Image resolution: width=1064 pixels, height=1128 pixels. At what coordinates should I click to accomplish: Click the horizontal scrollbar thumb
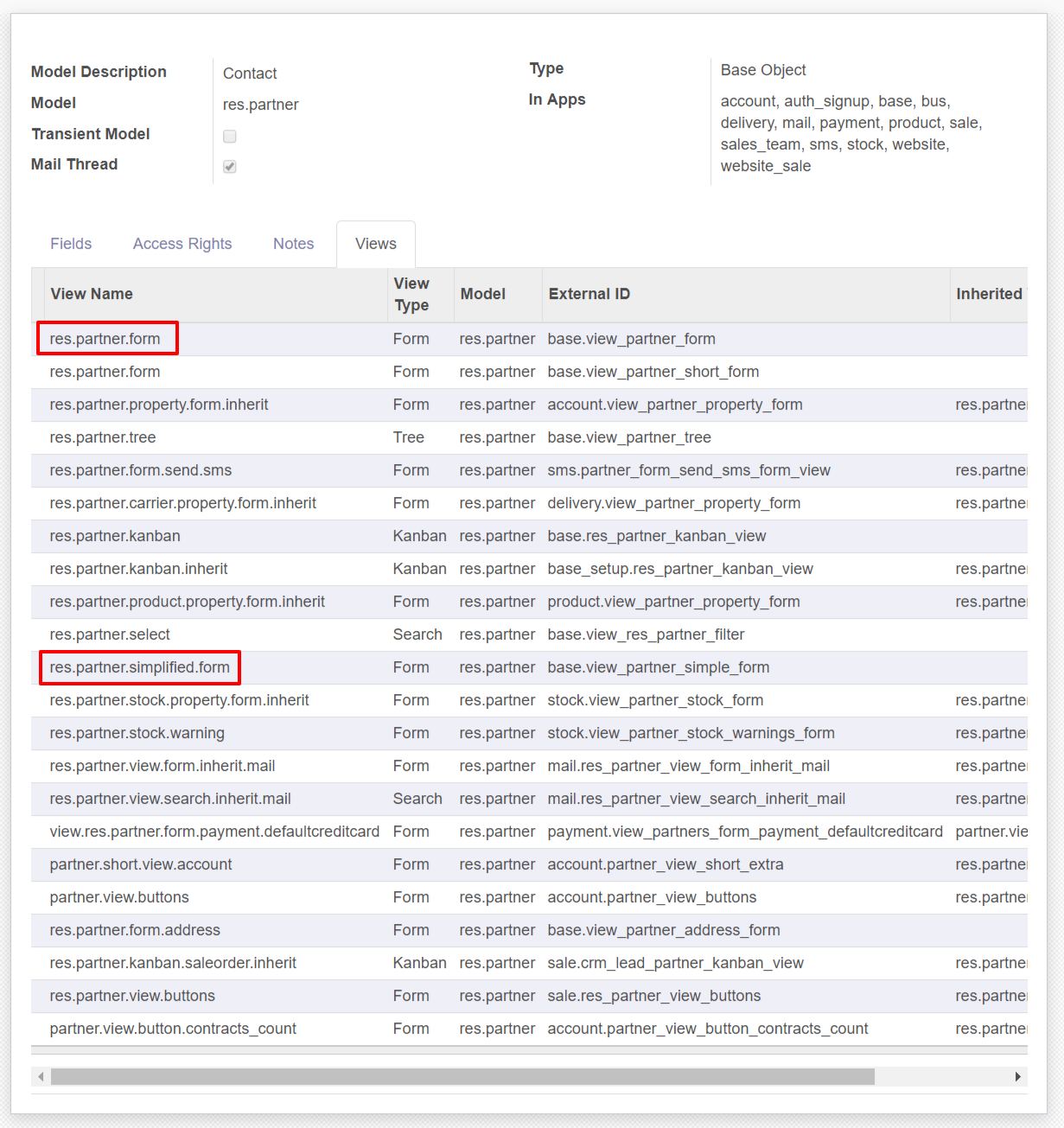click(462, 1076)
